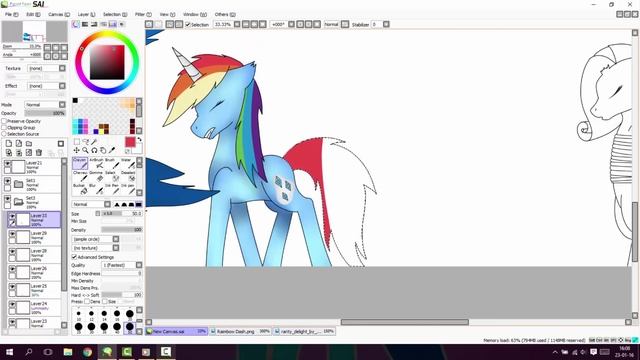Show the color wheel panel
Viewport: 640px width, 360px height.
point(76,24)
